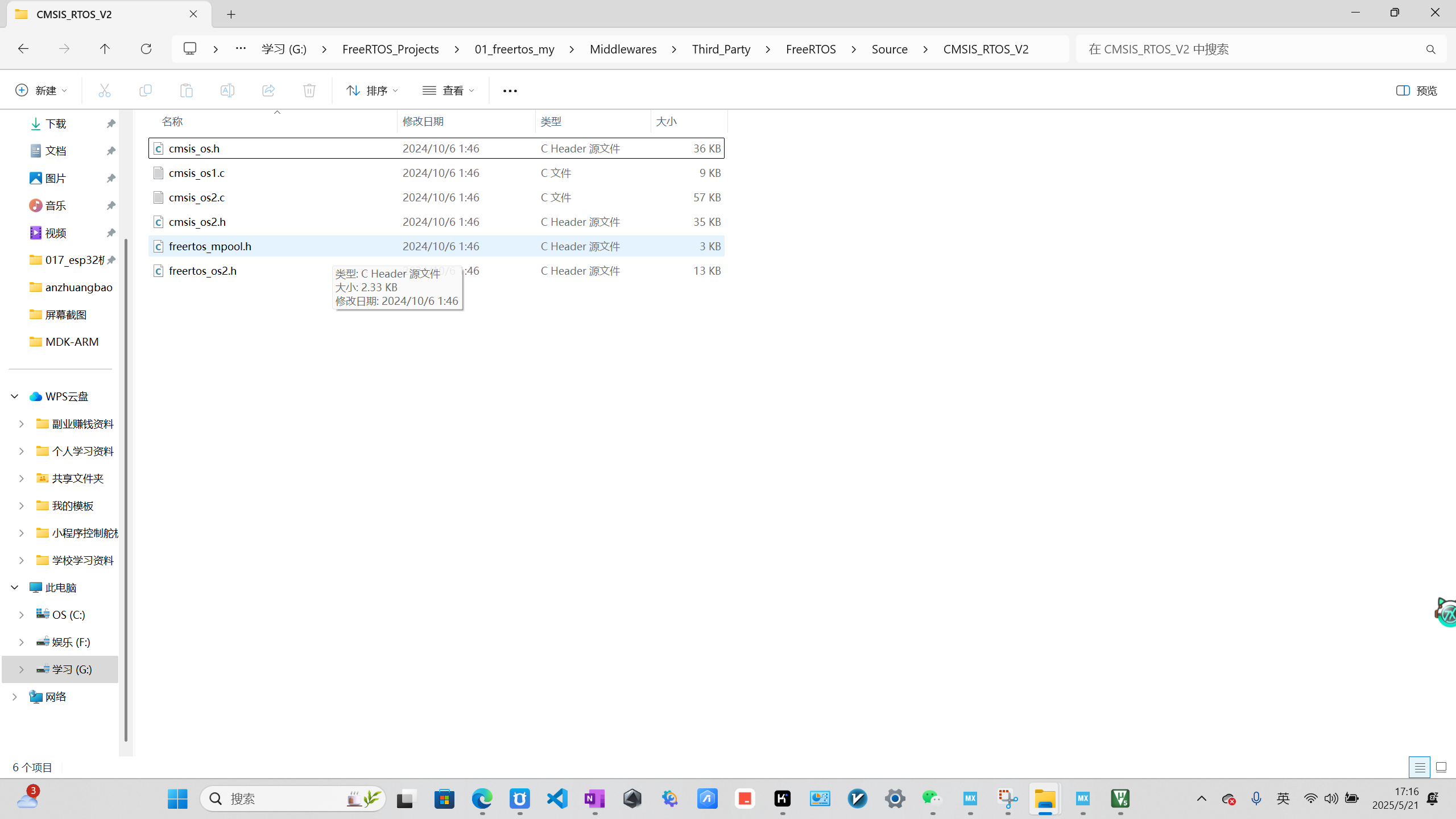
Task: Click the Rename icon in toolbar
Action: point(227,90)
